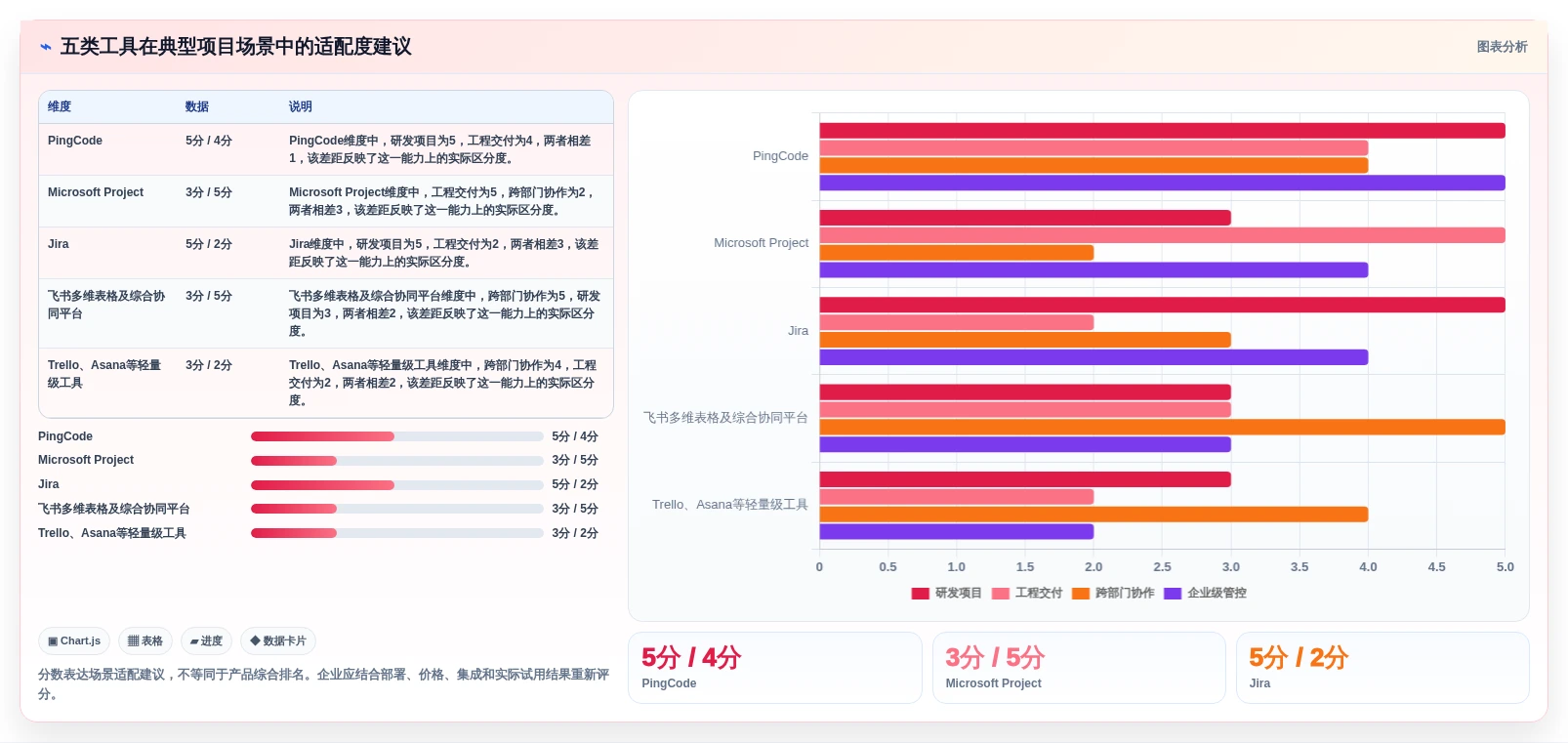Toggle the 企业级管控 legend swatch
The width and height of the screenshot is (1568, 743).
point(1173,594)
